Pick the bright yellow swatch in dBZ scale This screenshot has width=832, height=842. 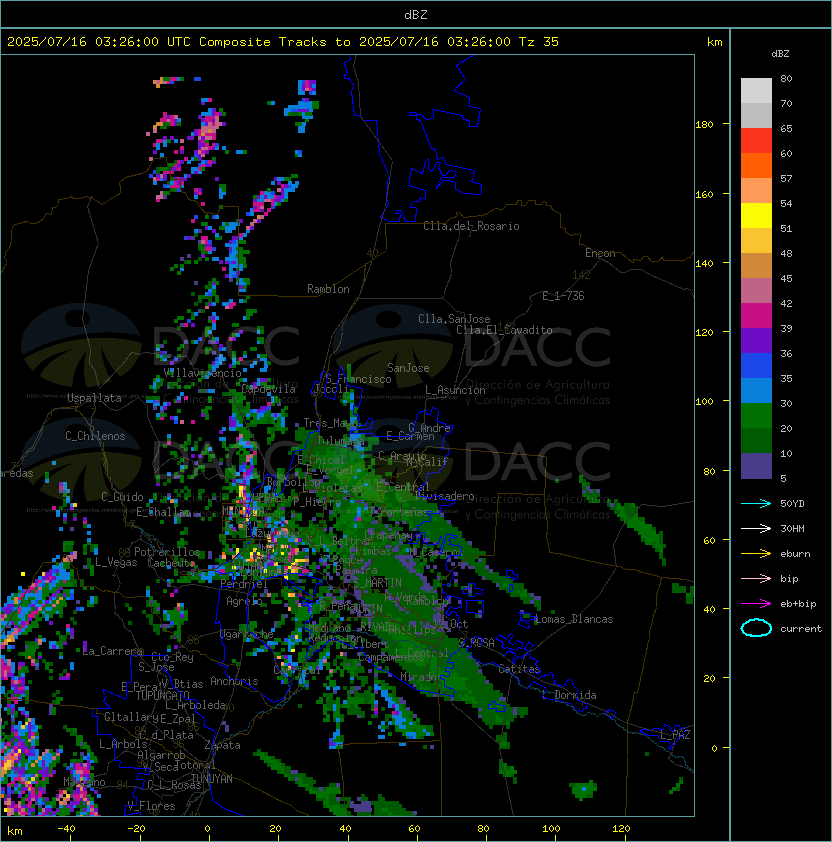756,216
